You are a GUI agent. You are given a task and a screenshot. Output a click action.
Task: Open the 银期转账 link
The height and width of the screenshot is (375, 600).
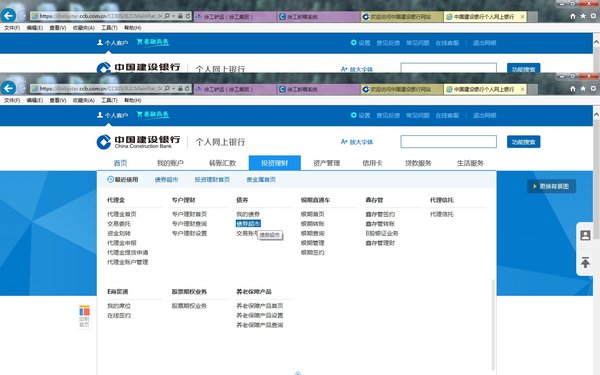(x=313, y=223)
